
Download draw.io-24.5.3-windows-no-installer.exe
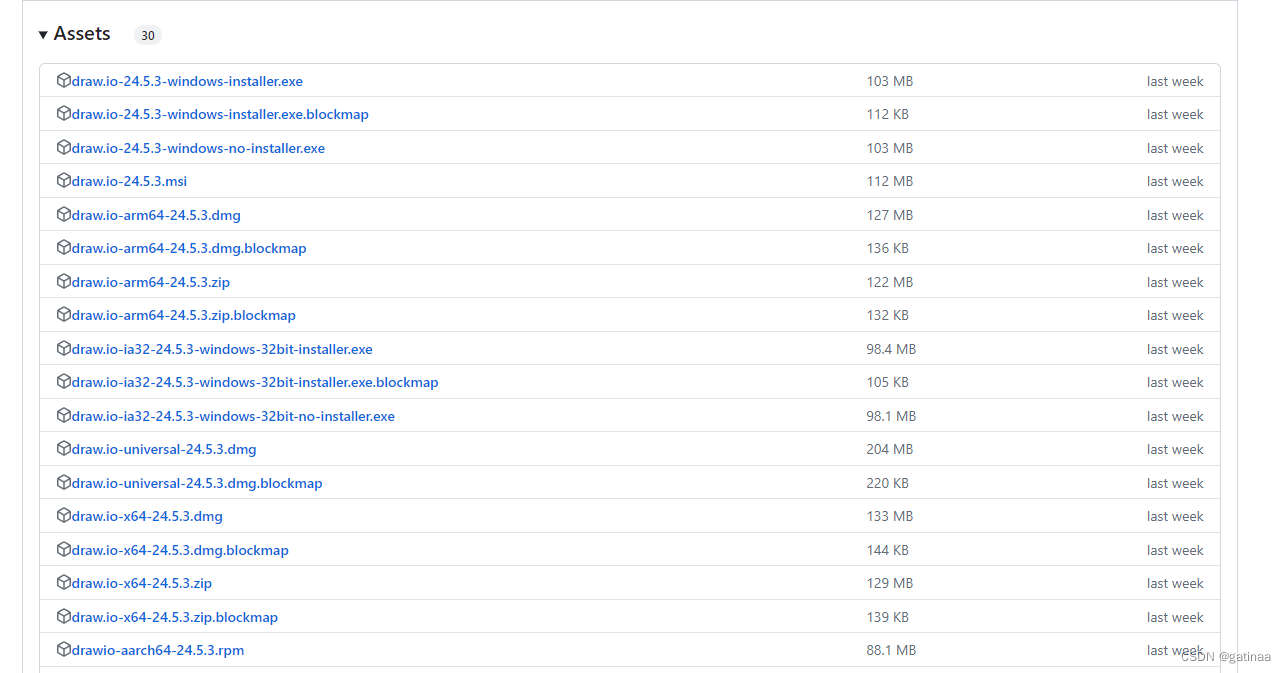click(x=198, y=148)
